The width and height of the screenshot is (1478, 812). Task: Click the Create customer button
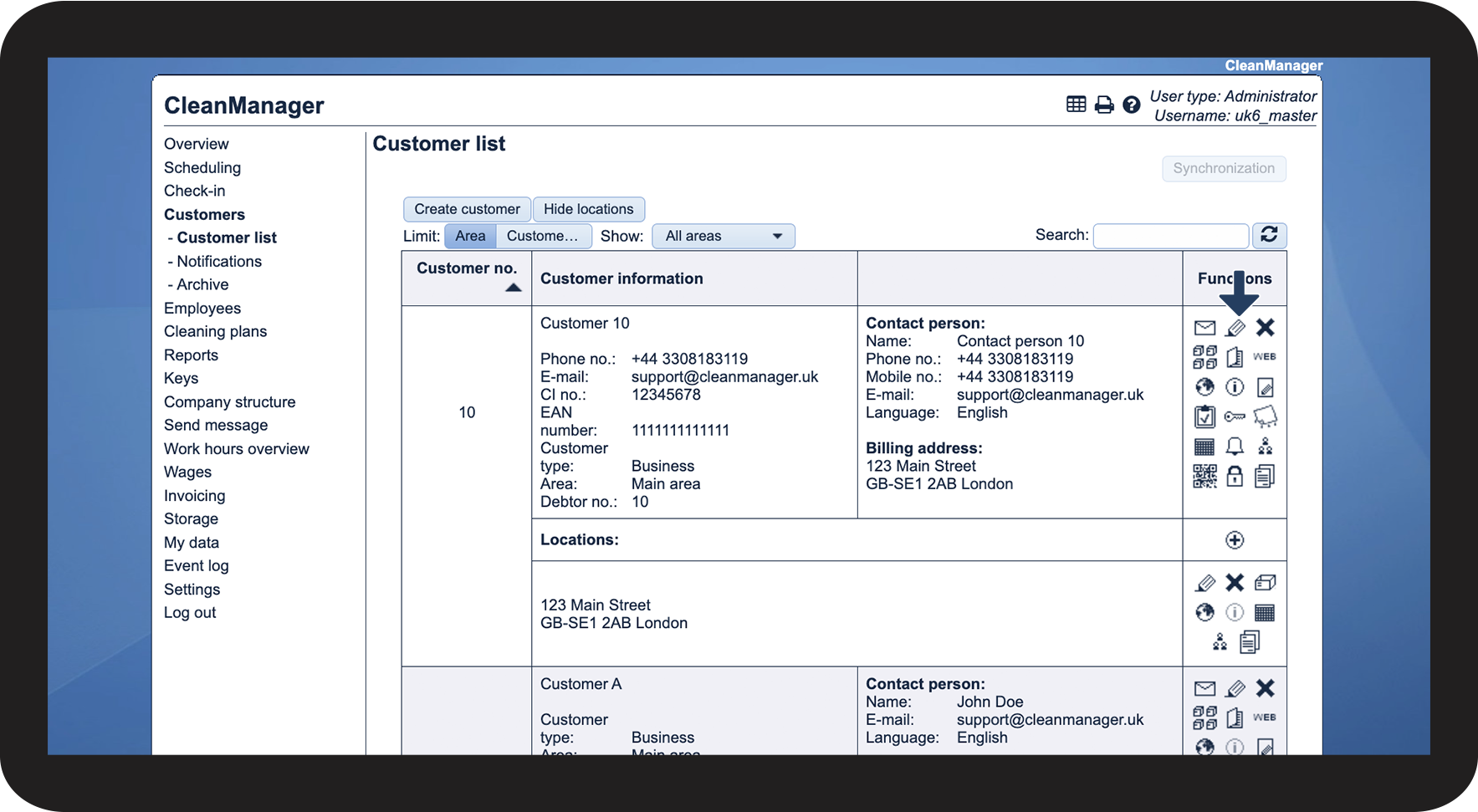(467, 209)
